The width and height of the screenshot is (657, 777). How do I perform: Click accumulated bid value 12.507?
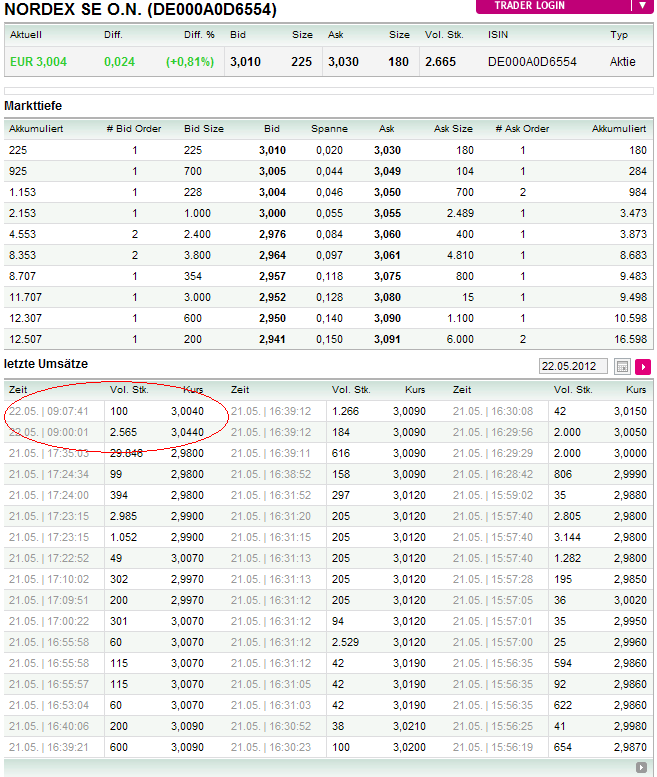25,339
